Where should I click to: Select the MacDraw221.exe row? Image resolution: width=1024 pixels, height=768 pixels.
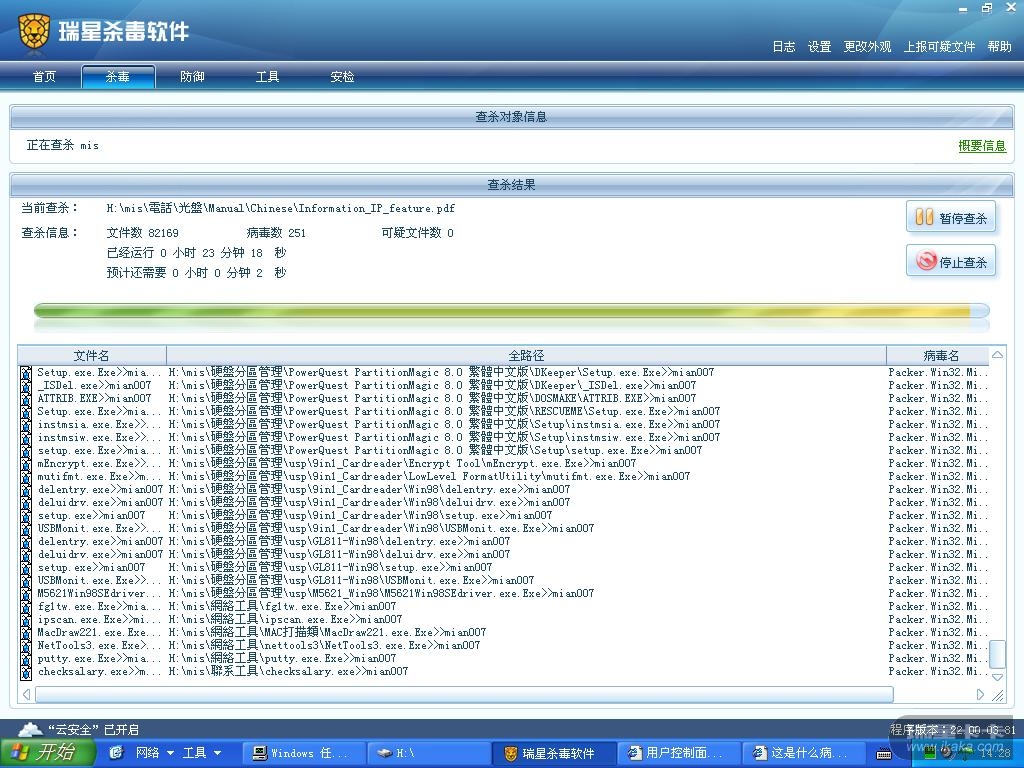click(504, 632)
